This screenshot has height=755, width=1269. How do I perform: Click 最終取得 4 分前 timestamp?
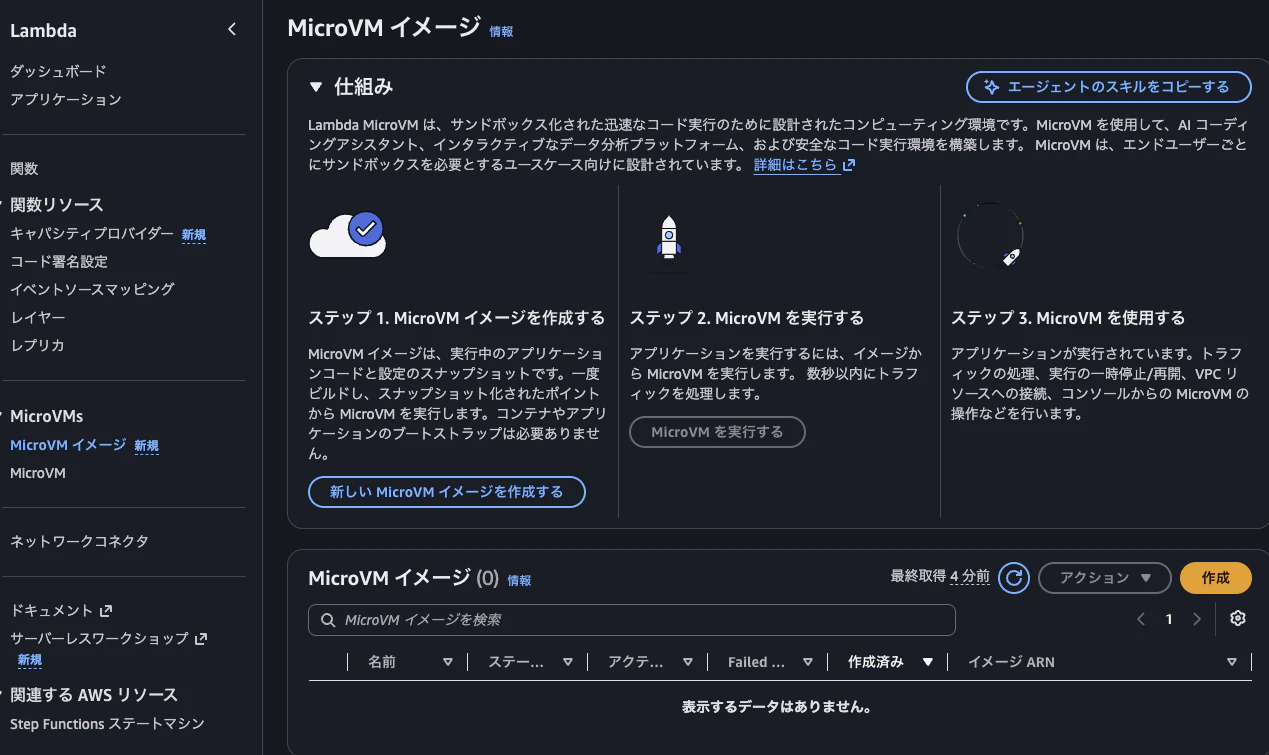click(940, 576)
